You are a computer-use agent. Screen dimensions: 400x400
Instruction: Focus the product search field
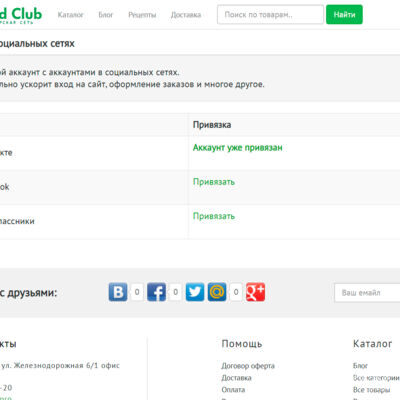click(270, 14)
